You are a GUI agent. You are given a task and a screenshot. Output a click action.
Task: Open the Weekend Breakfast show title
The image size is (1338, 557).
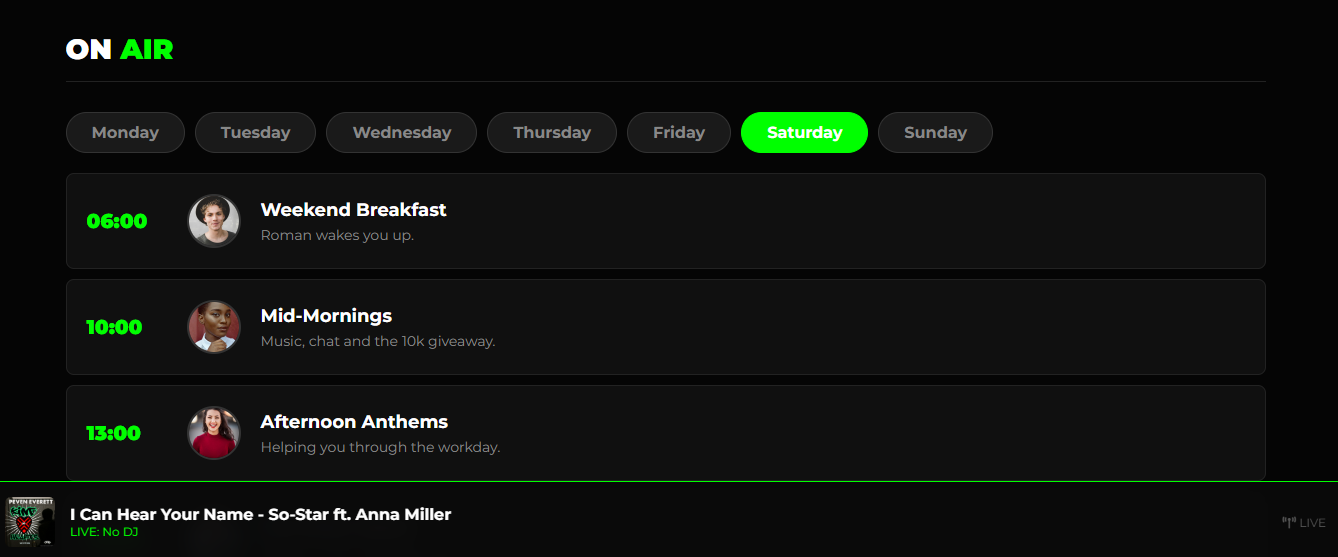353,210
